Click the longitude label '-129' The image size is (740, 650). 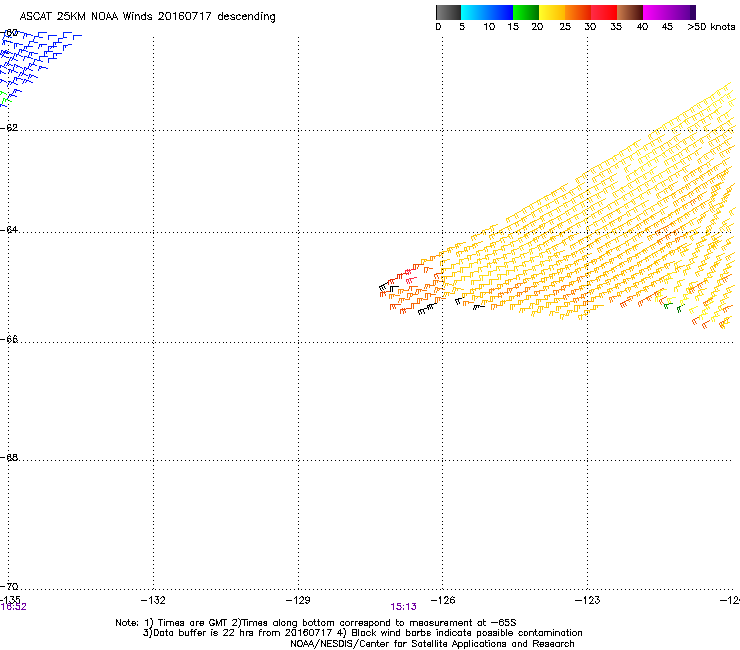coord(298,600)
